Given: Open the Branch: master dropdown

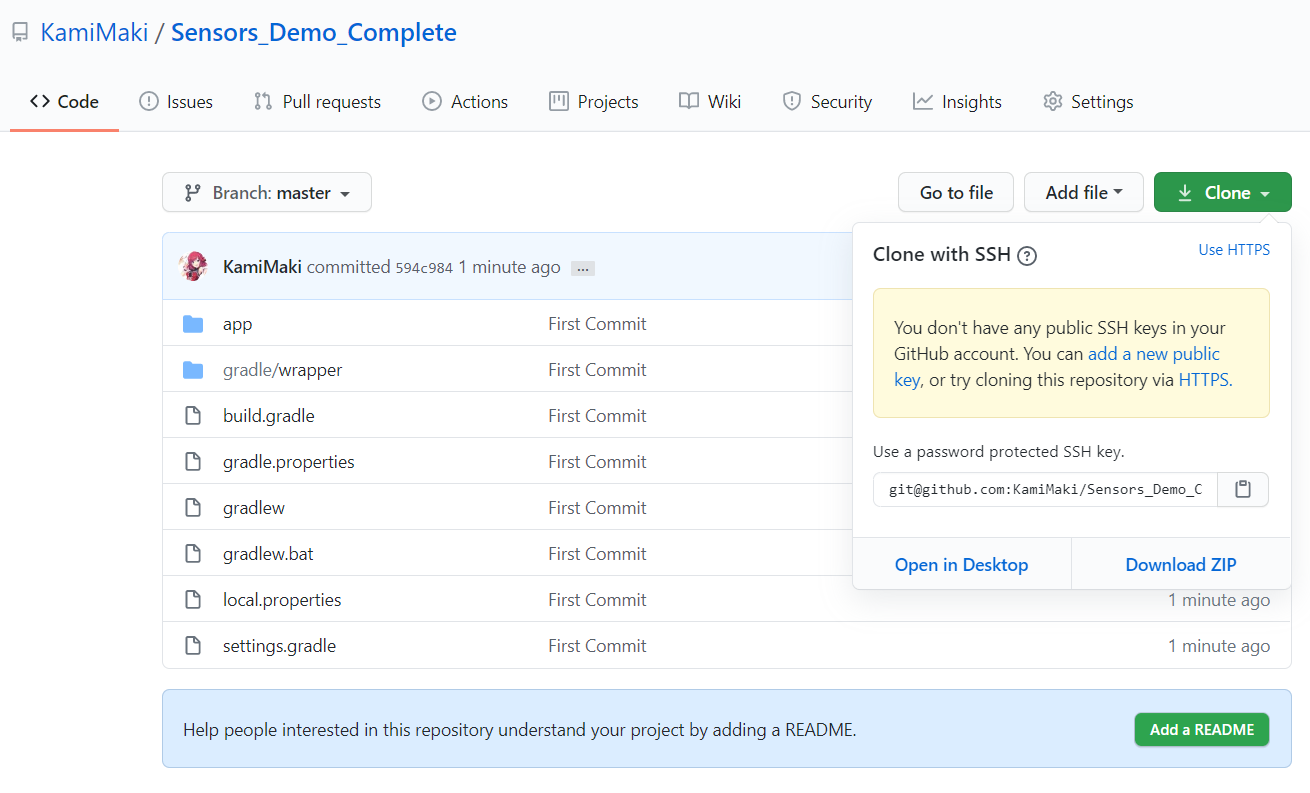Looking at the screenshot, I should tap(266, 192).
